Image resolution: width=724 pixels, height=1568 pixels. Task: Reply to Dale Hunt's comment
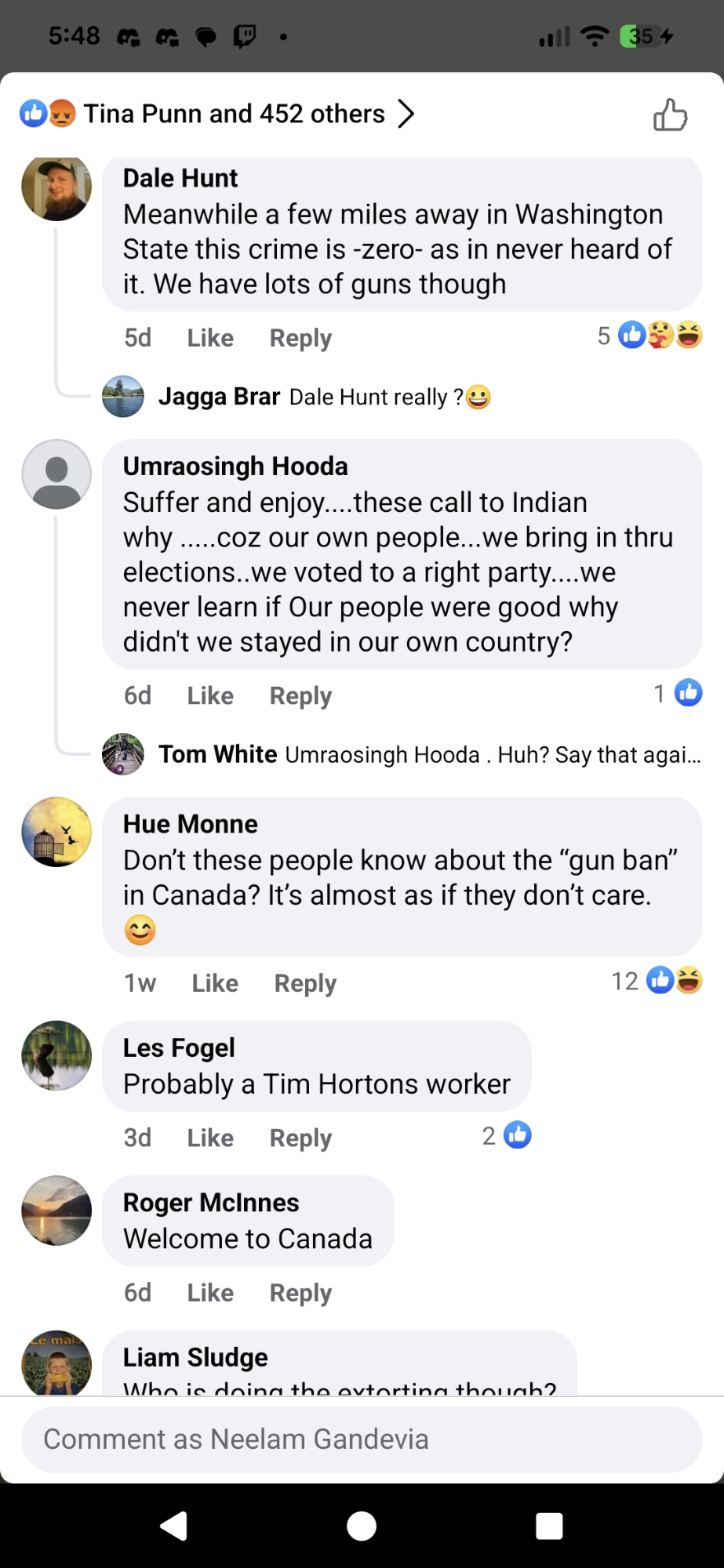[x=300, y=338]
